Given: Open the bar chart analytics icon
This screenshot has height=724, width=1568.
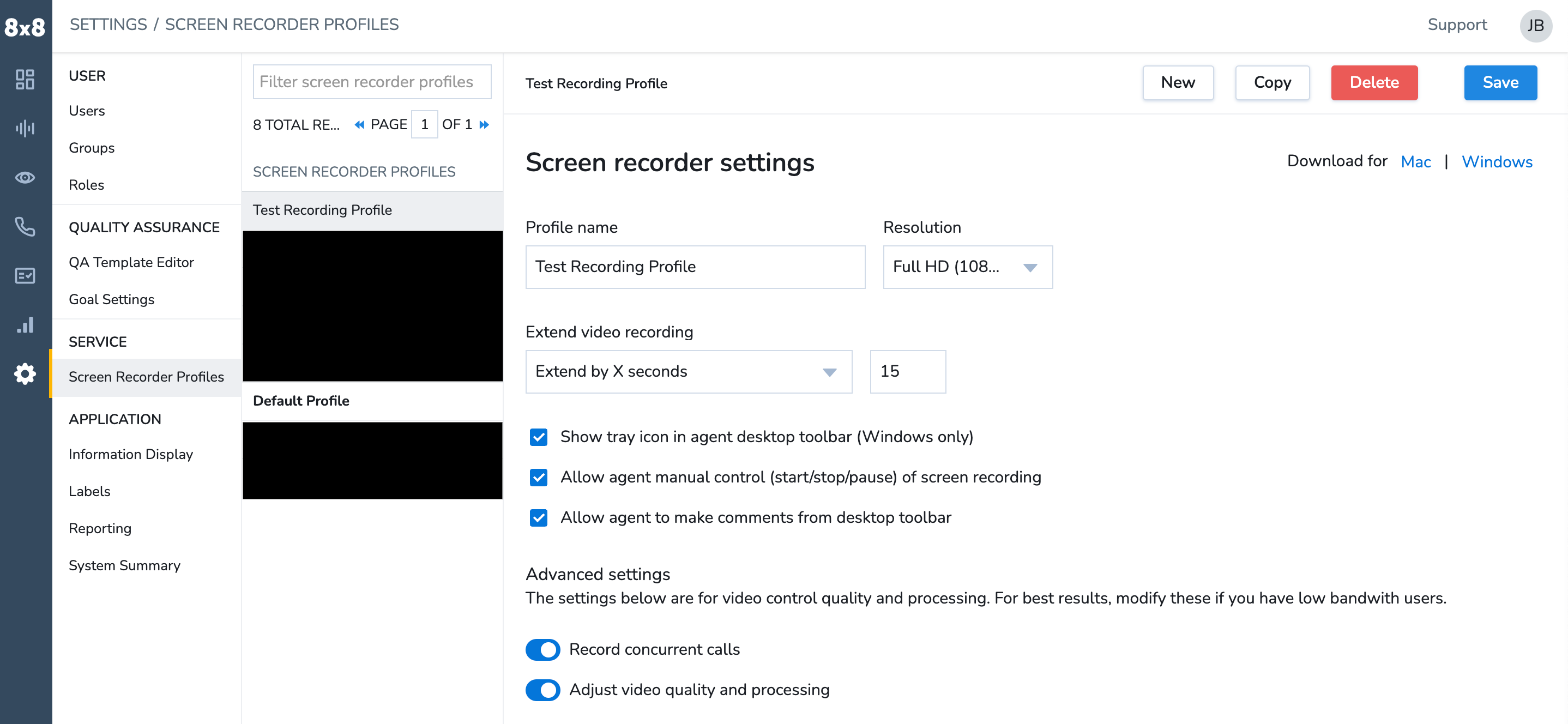Looking at the screenshot, I should pyautogui.click(x=25, y=324).
